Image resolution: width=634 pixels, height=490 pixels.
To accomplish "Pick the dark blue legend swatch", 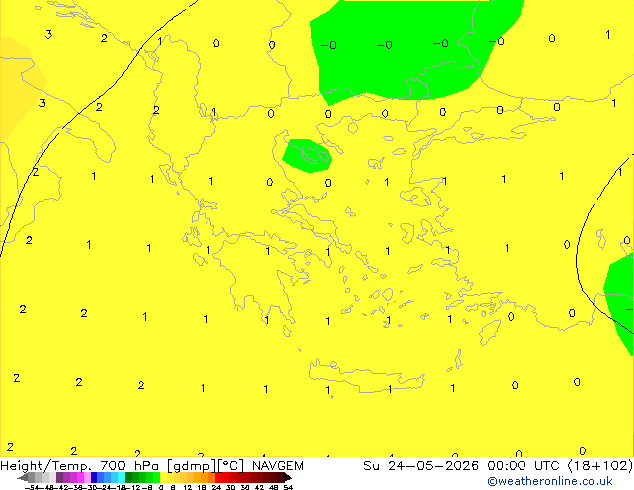I will (94, 477).
